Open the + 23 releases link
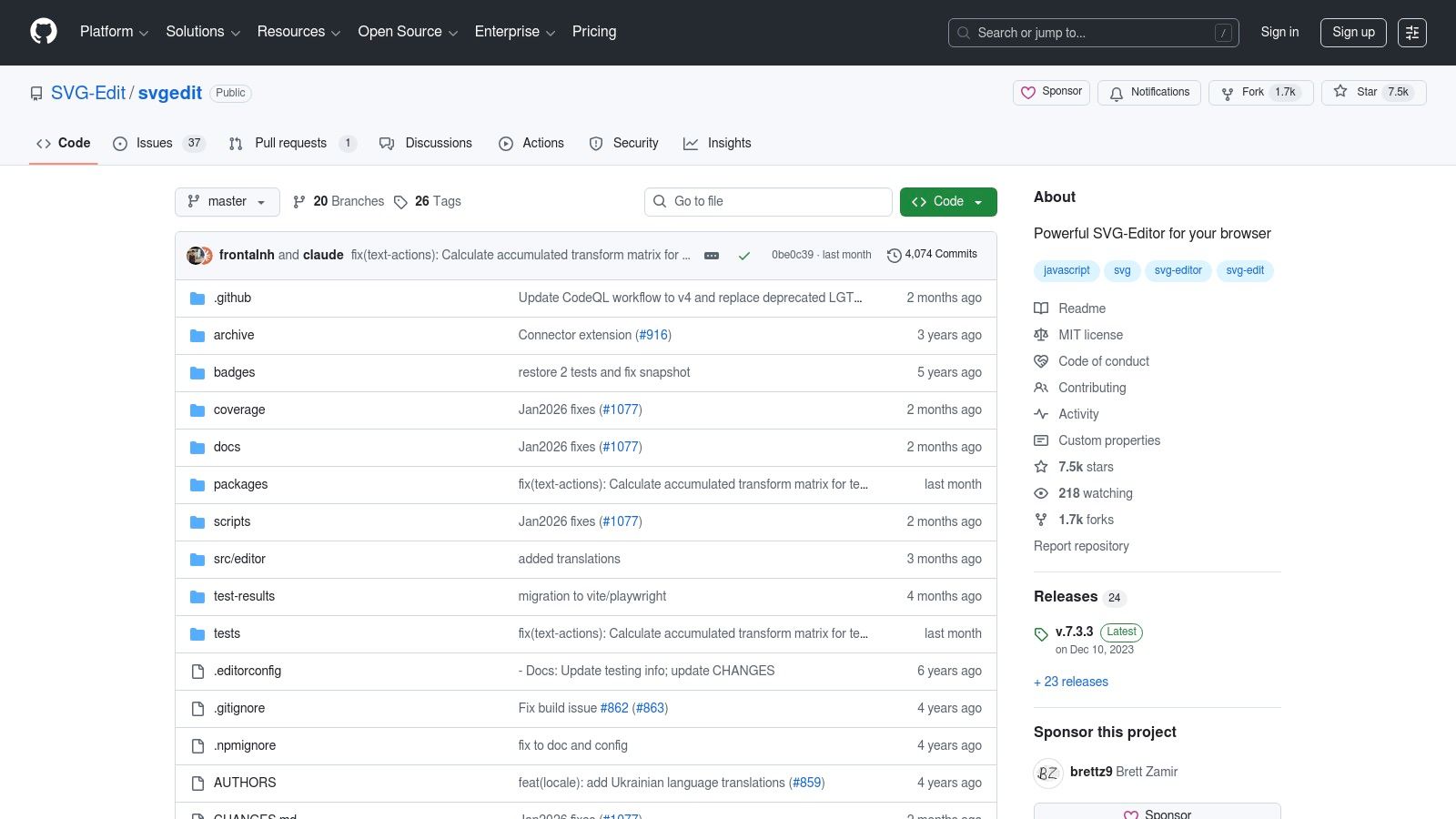The height and width of the screenshot is (819, 1456). (1071, 682)
